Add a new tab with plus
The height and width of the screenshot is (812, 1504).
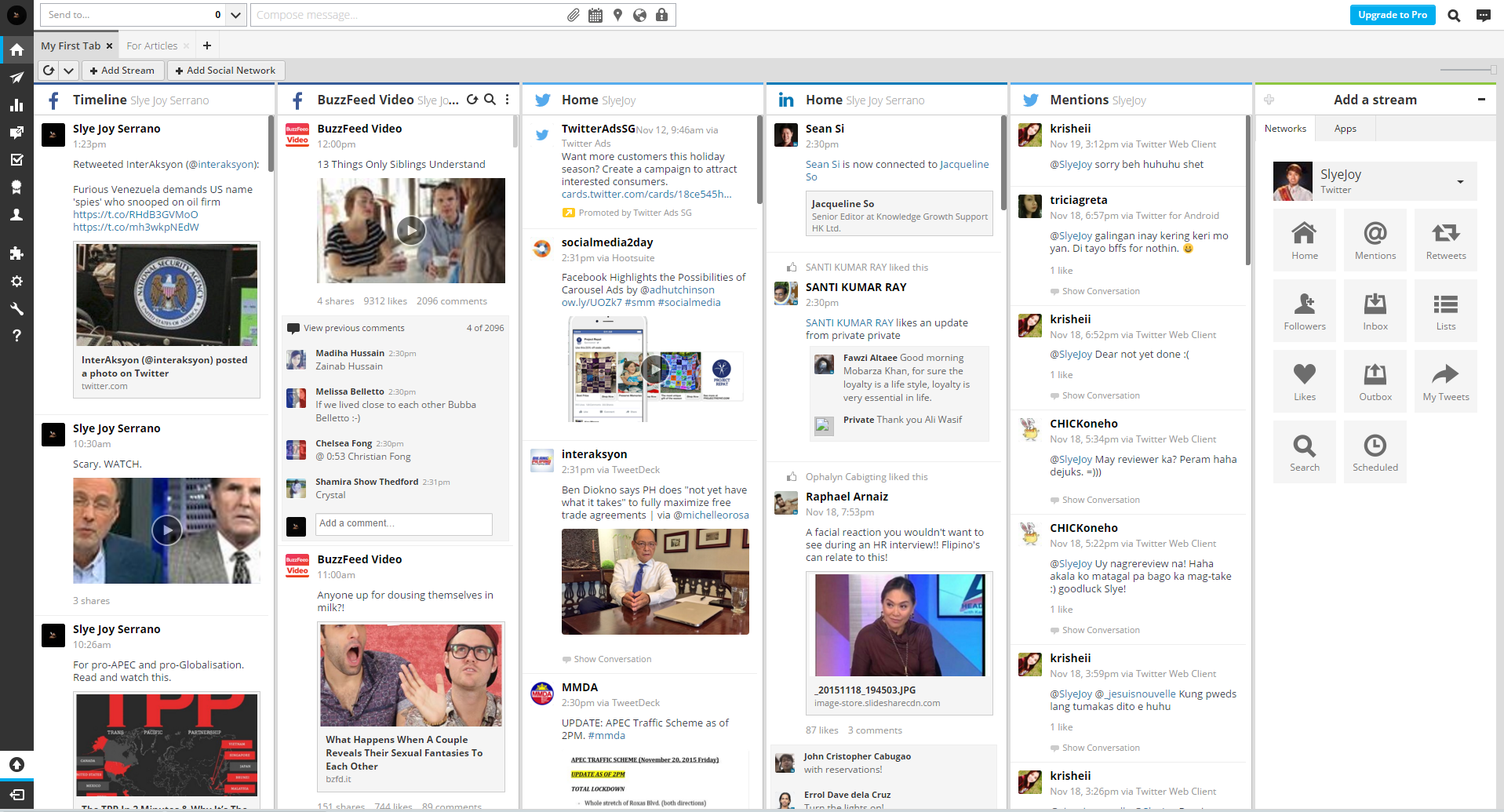[x=207, y=46]
